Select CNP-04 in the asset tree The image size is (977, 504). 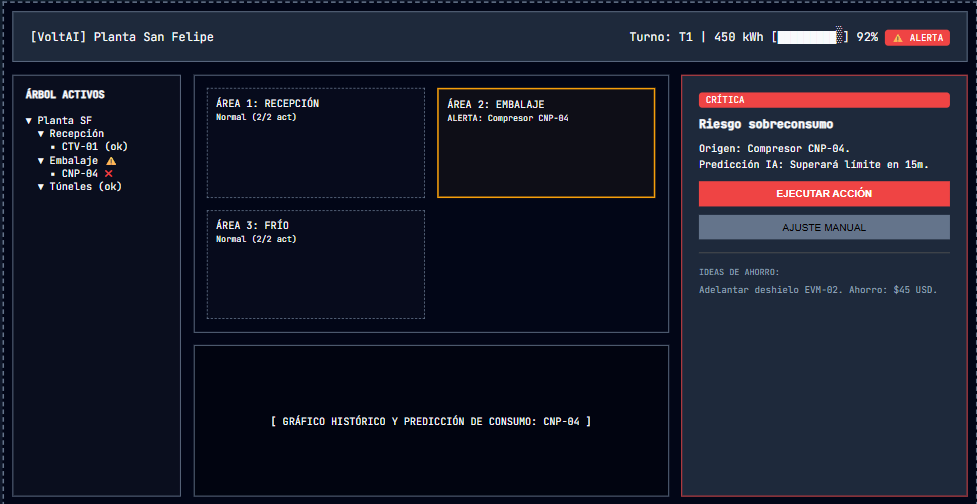coord(80,174)
